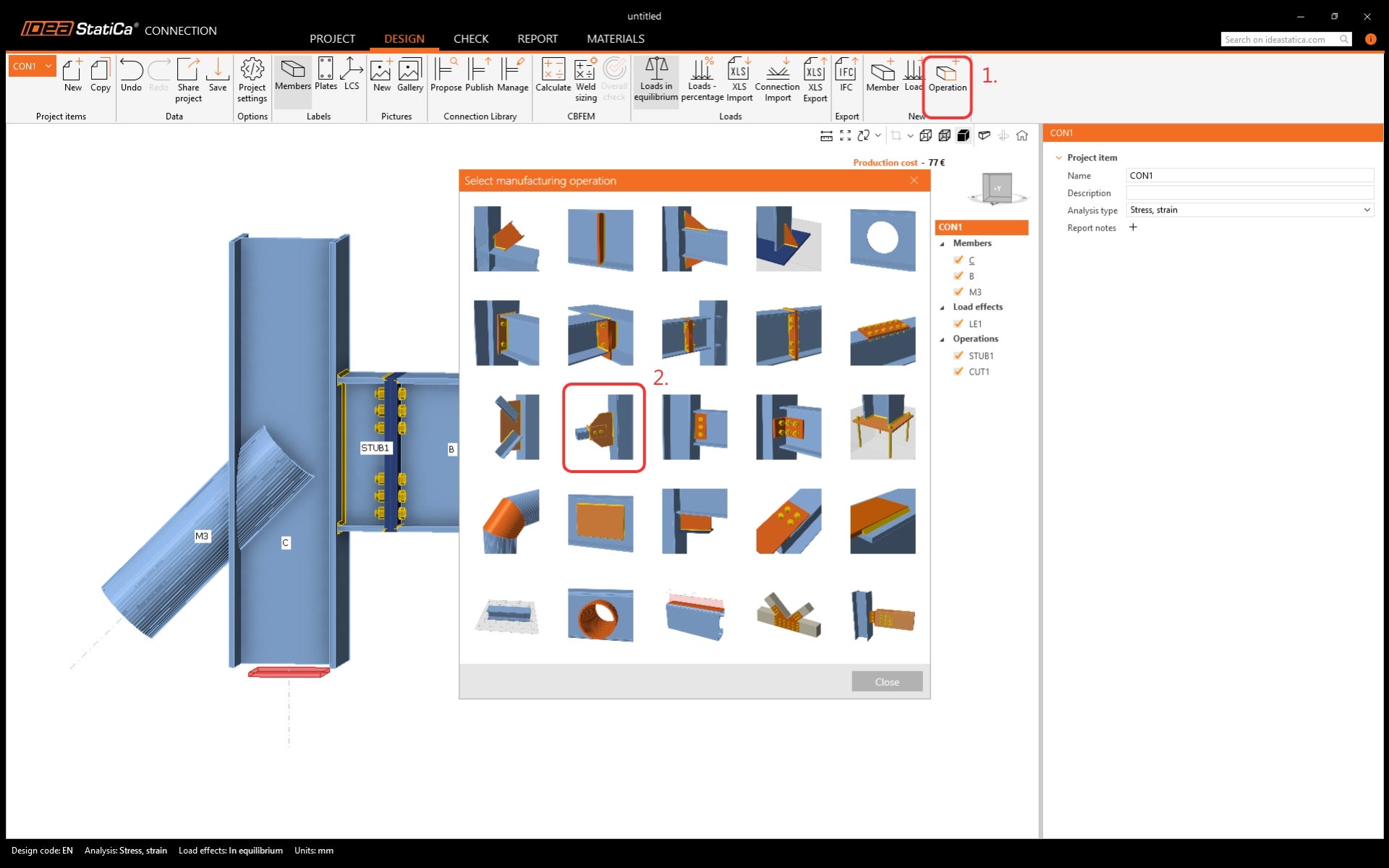
Task: Switch to the CHECK tab
Action: [x=470, y=38]
